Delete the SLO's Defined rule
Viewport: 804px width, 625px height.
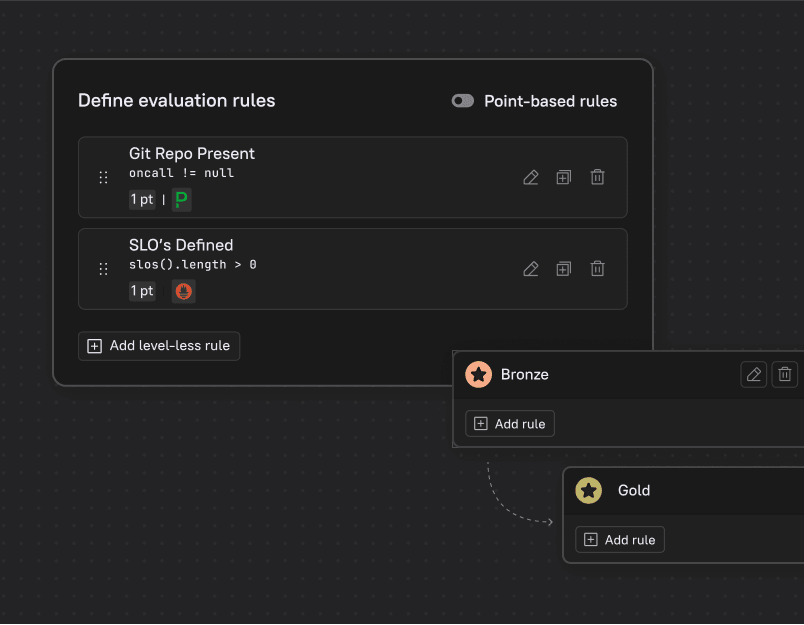pos(597,269)
